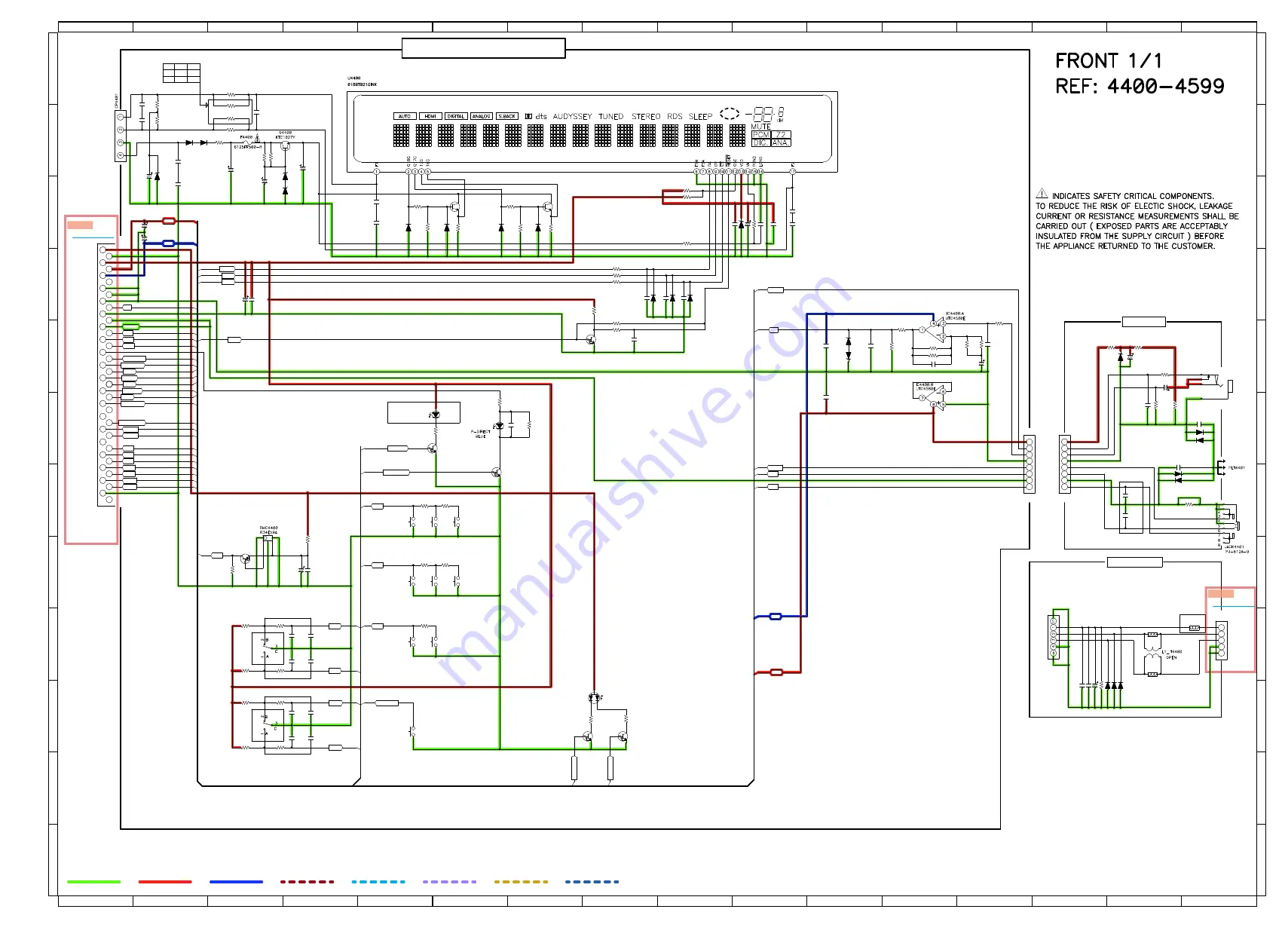Click the REF: 4400-4599 reference text

click(1140, 87)
